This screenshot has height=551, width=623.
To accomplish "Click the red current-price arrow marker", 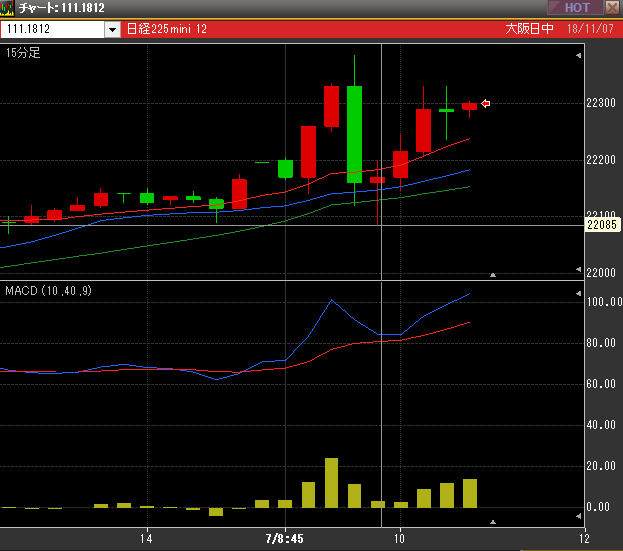I will (x=486, y=103).
